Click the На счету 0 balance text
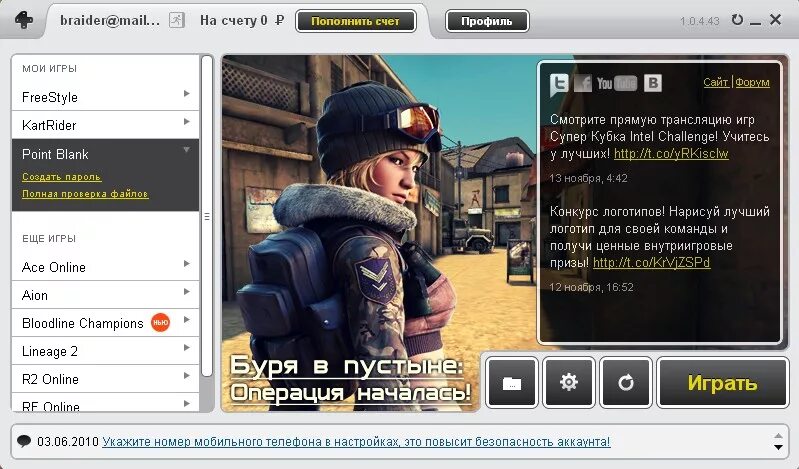 [242, 20]
